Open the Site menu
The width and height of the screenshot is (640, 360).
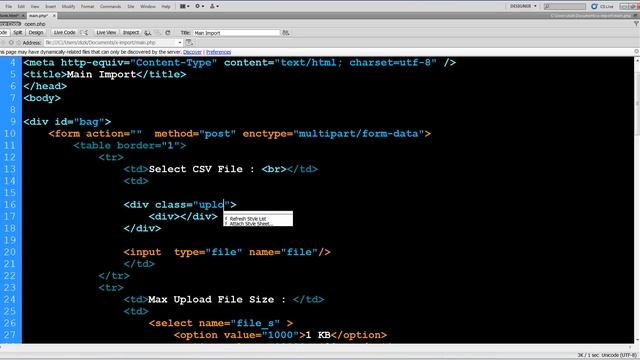[131, 6]
